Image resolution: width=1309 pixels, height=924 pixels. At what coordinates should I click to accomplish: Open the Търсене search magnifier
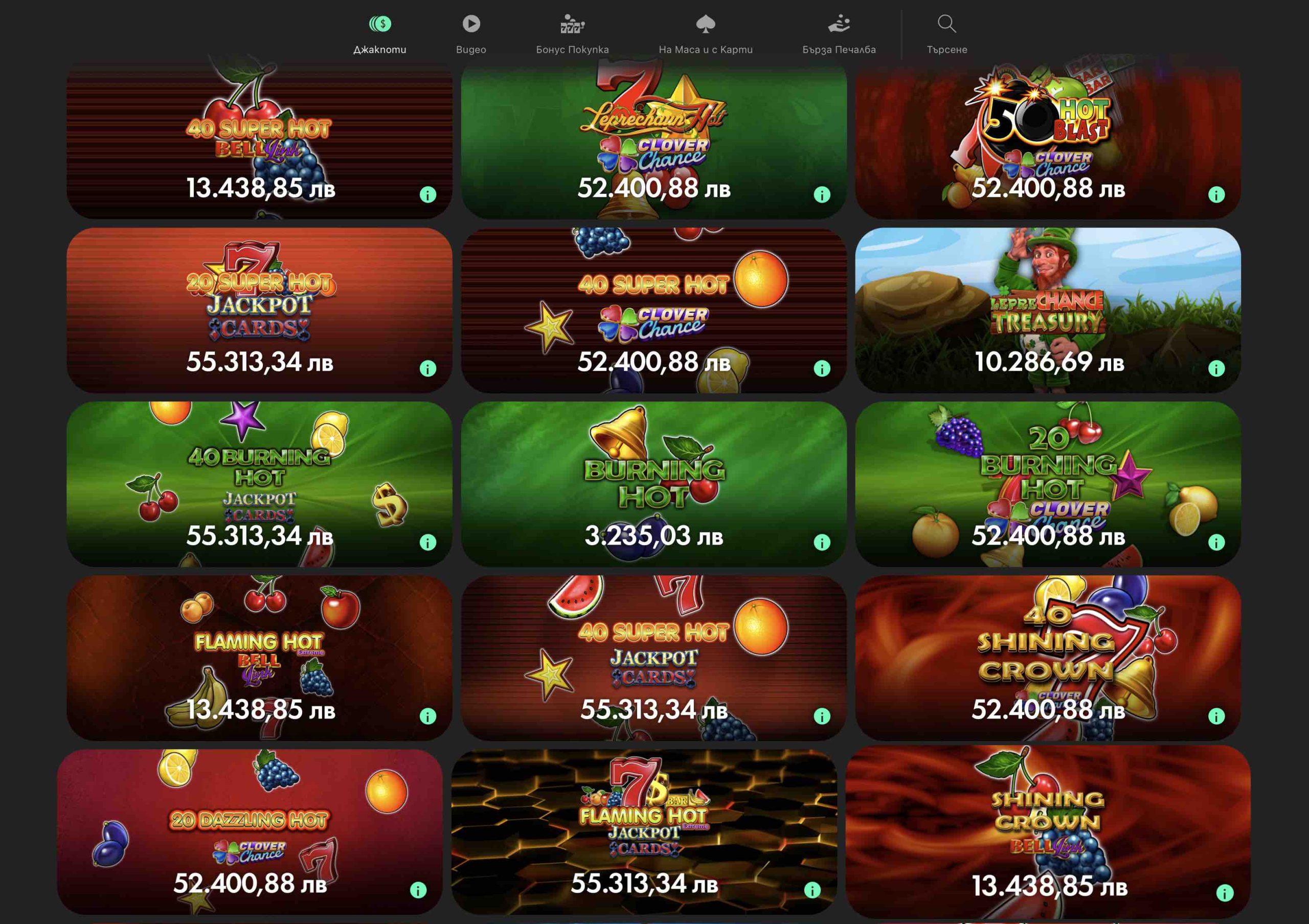click(x=946, y=24)
